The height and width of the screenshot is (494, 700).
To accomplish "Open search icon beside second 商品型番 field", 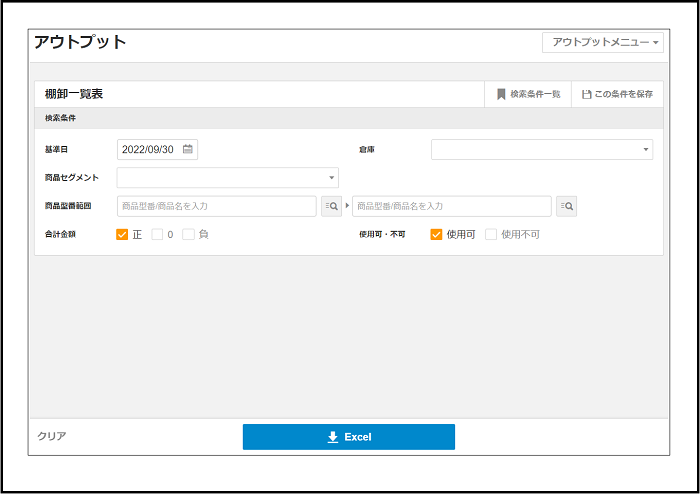I will click(x=567, y=206).
